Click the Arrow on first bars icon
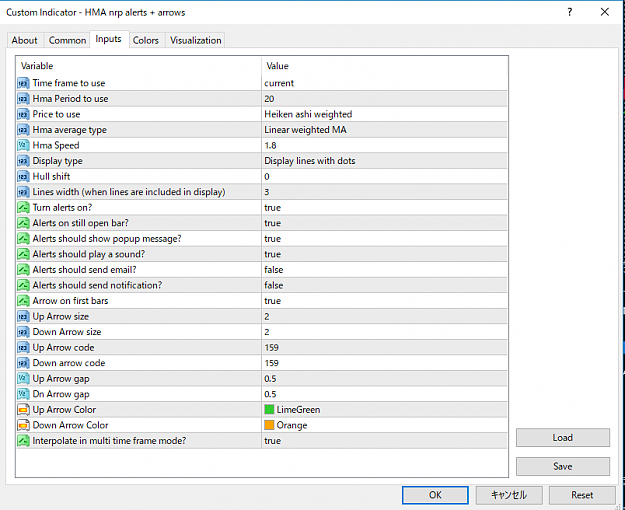Screen dimensions: 625x510 pos(23,301)
